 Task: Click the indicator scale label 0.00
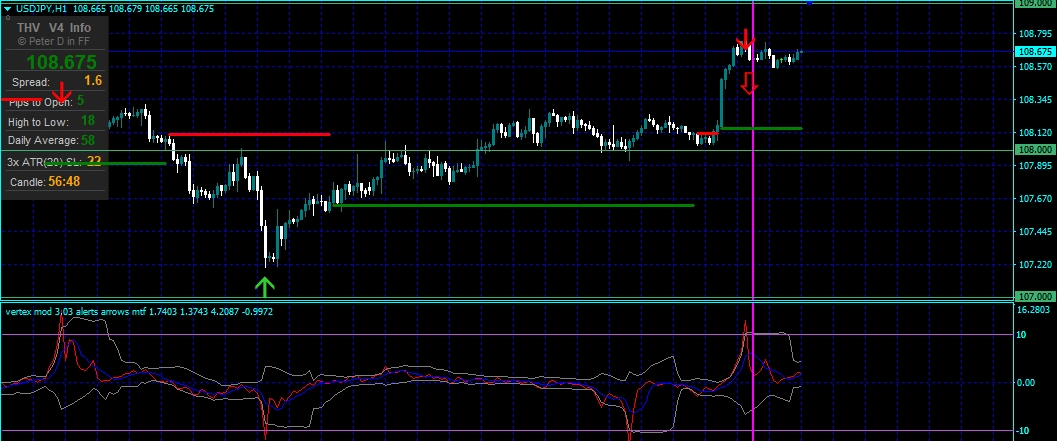[x=1028, y=383]
